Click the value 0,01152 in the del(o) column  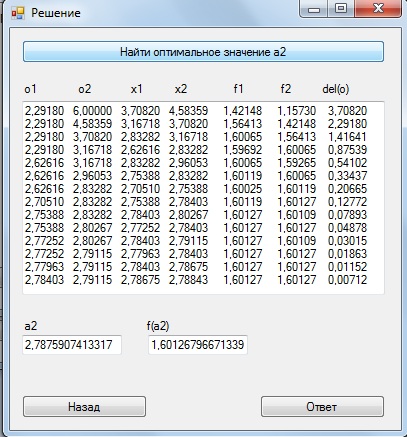coord(347,267)
